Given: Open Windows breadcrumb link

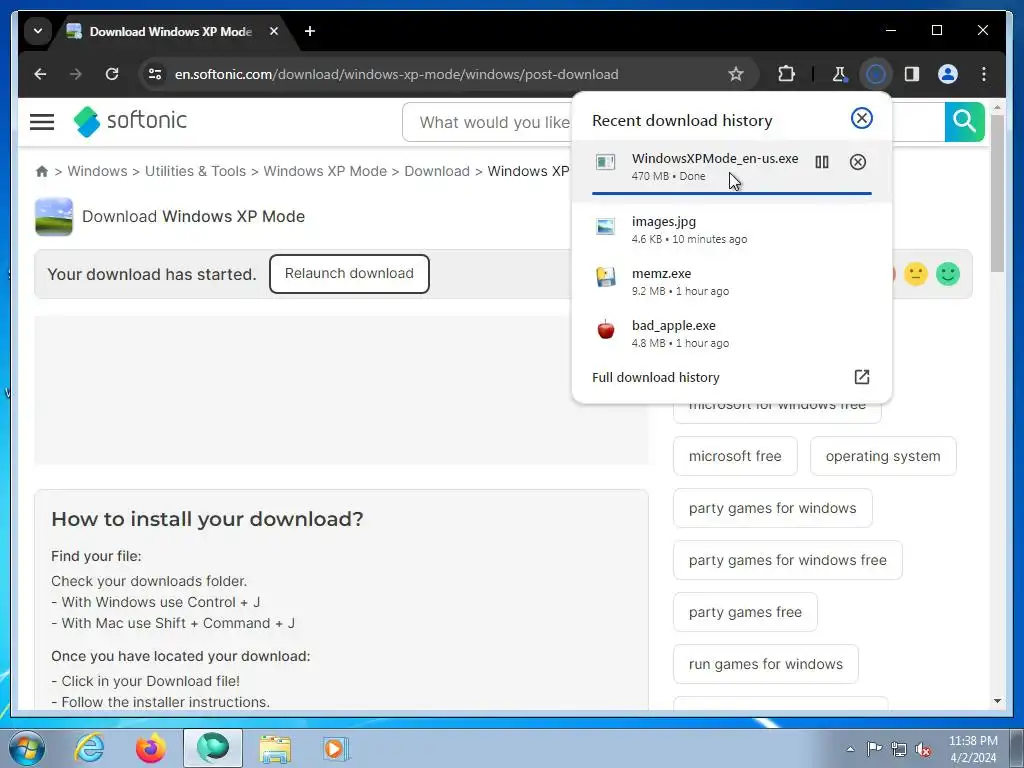Looking at the screenshot, I should point(97,171).
